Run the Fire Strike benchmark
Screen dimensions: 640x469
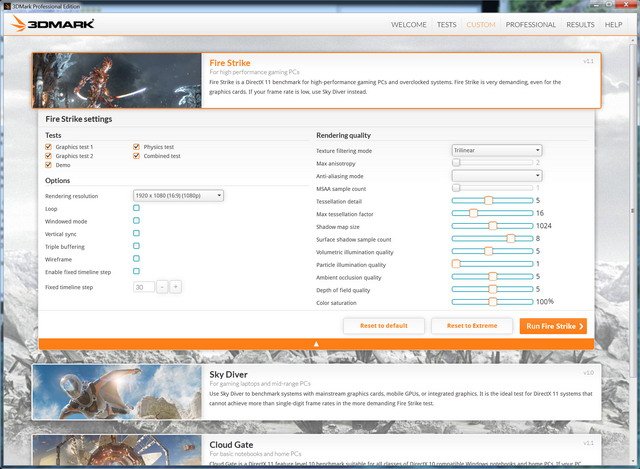click(553, 326)
